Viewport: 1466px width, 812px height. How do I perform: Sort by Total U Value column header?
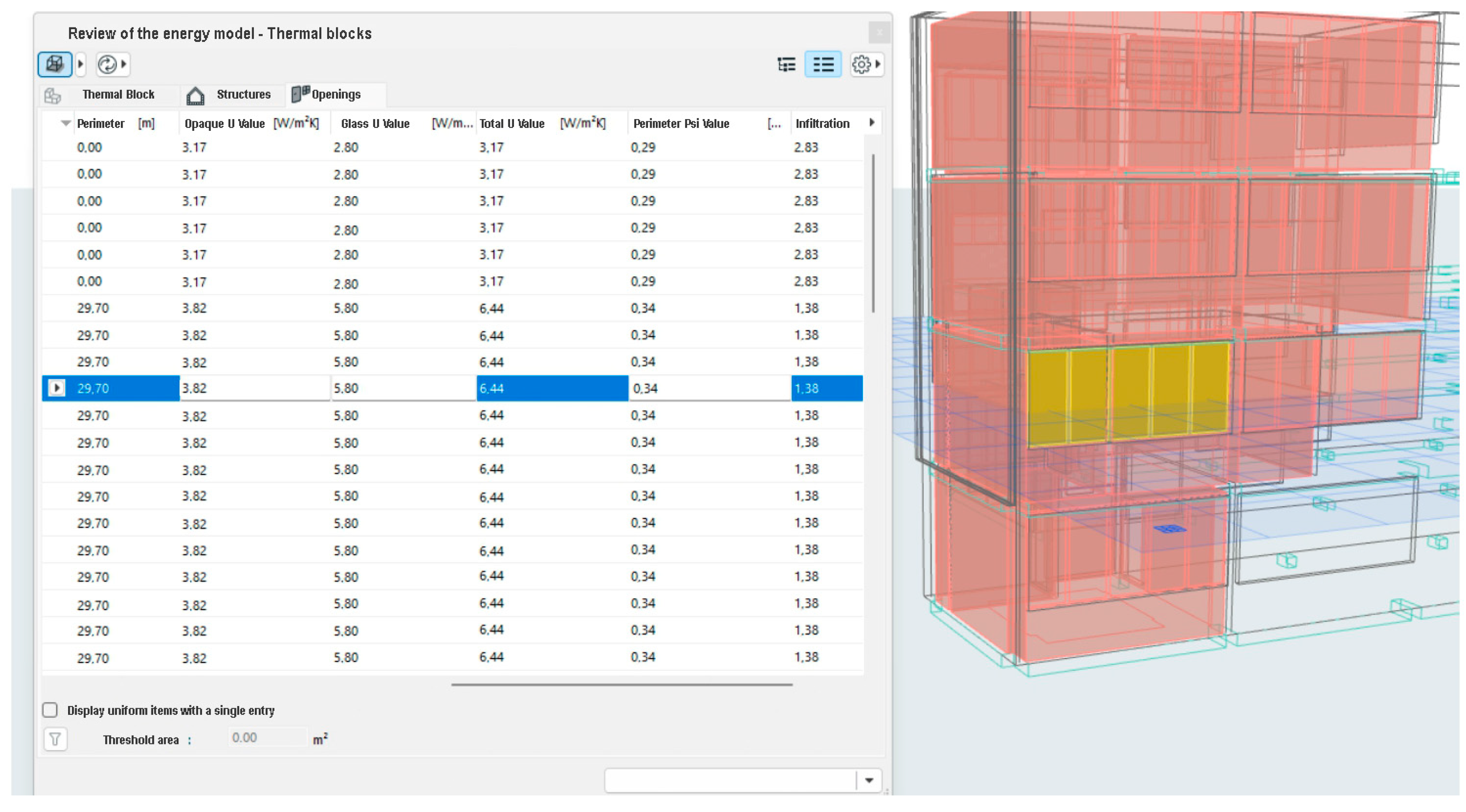click(x=512, y=123)
